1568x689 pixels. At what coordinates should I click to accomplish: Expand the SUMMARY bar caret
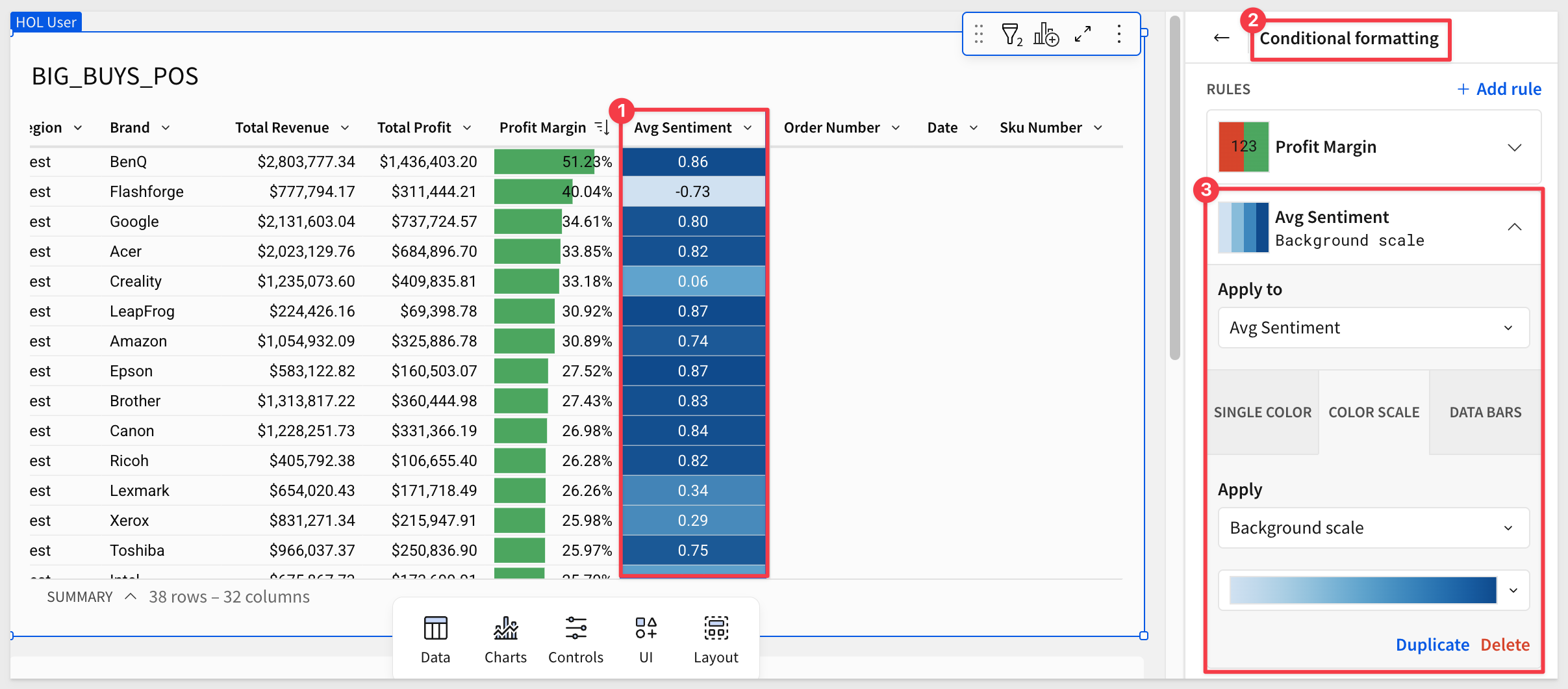coord(131,596)
